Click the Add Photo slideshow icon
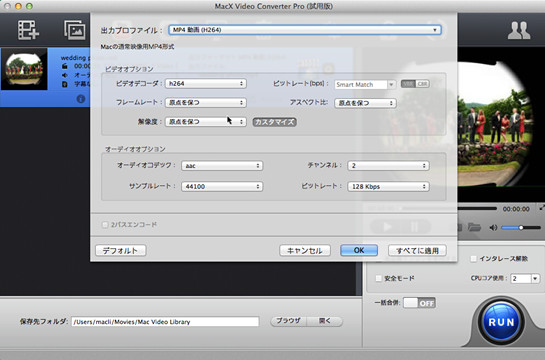Image resolution: width=545 pixels, height=360 pixels. [x=74, y=30]
